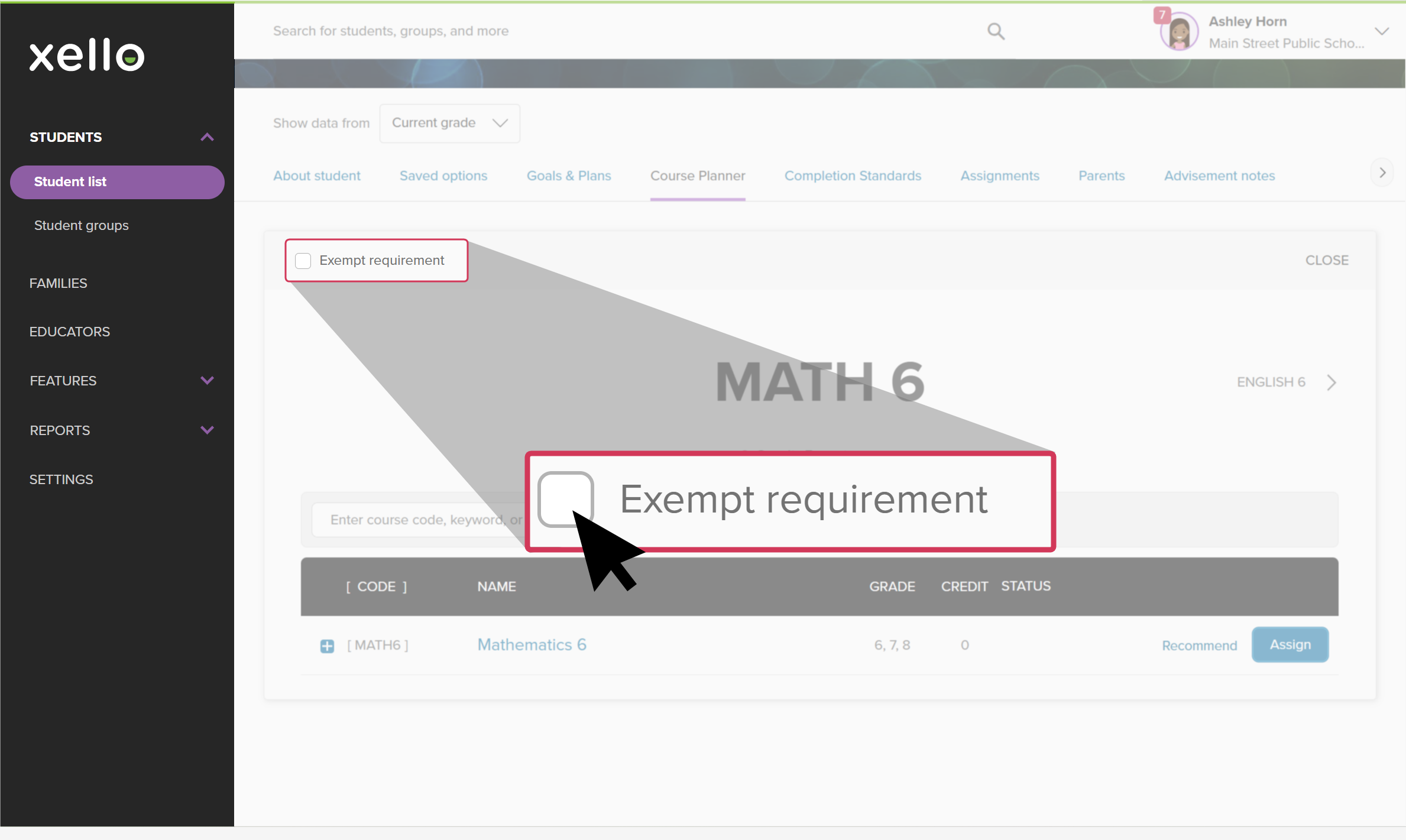
Task: Go to next requirement ENGLISH 6 arrow
Action: pos(1331,382)
